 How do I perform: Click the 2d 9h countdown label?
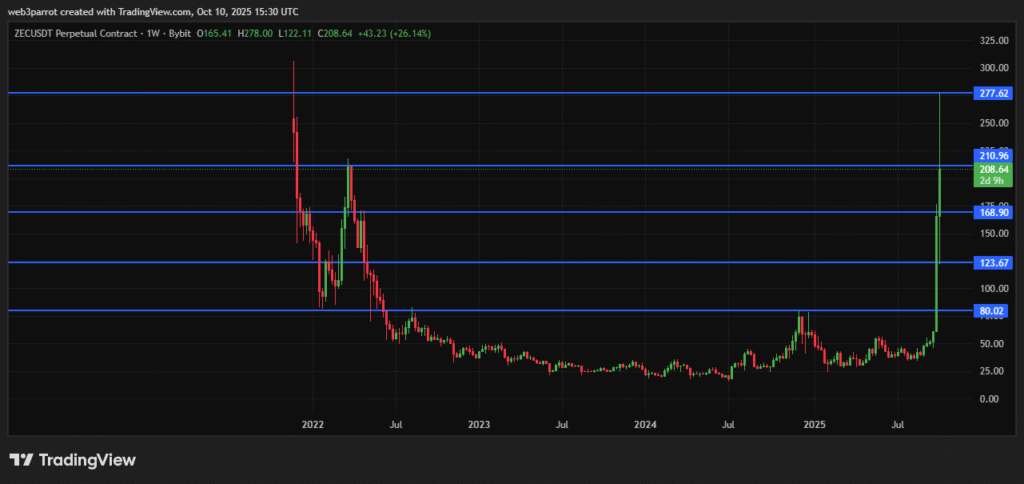point(991,182)
